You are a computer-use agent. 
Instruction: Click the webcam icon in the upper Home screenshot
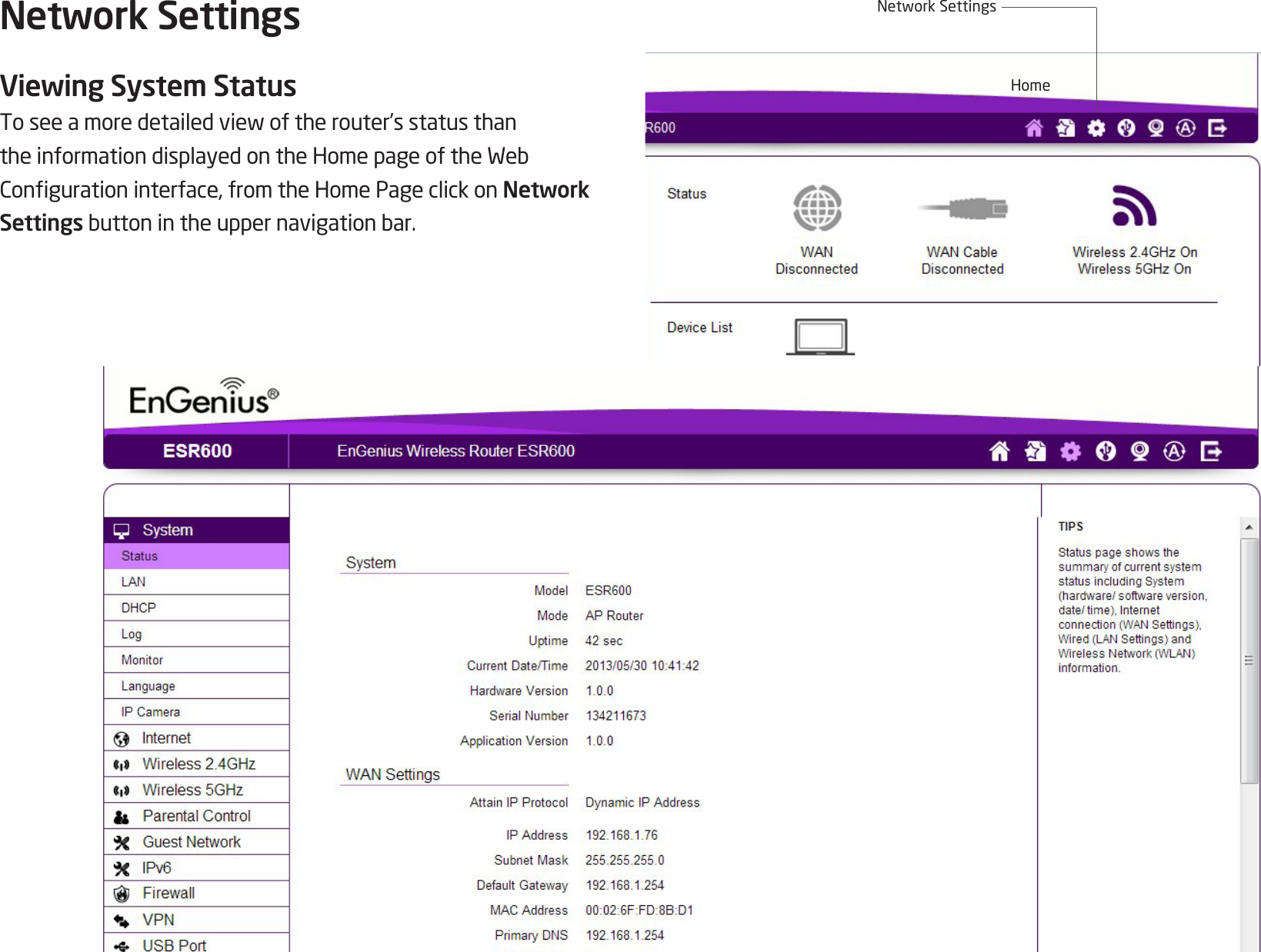pos(1156,128)
